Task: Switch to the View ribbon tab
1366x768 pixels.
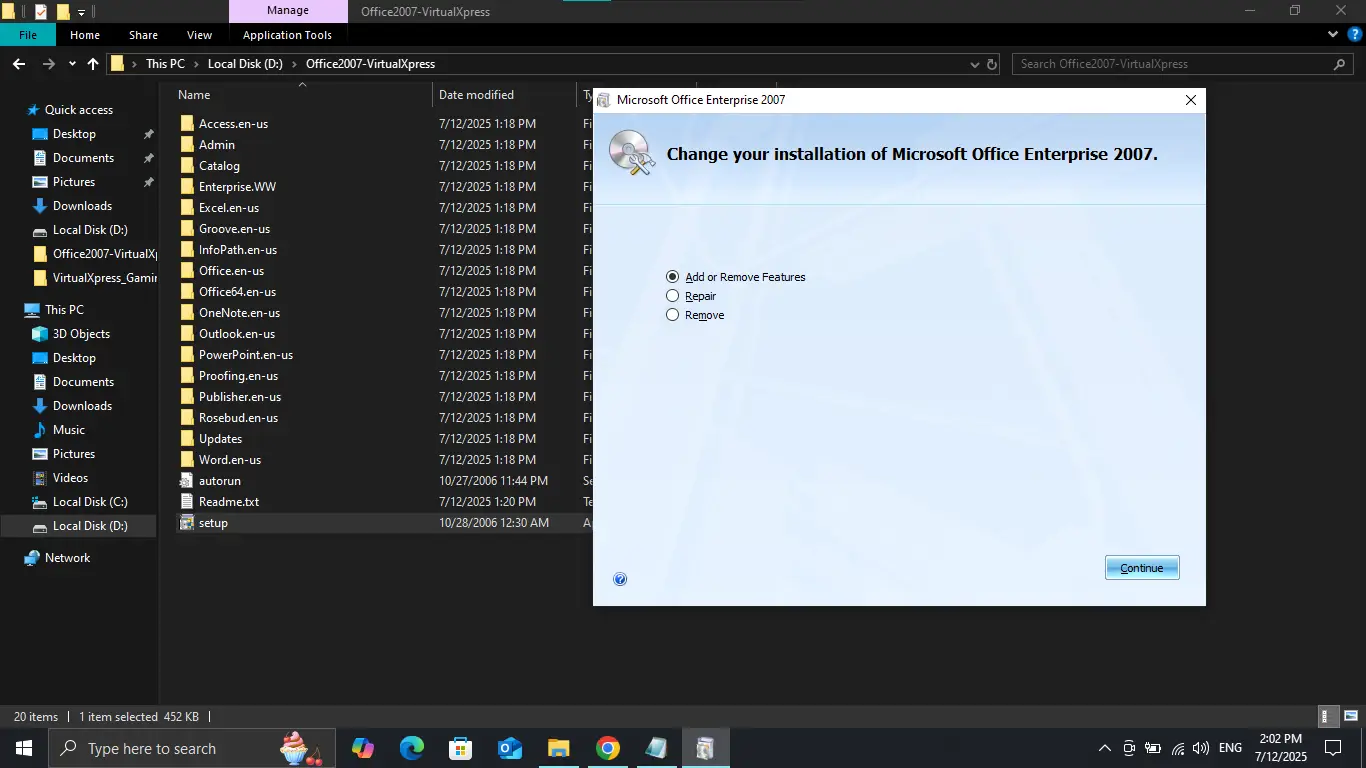Action: tap(199, 35)
